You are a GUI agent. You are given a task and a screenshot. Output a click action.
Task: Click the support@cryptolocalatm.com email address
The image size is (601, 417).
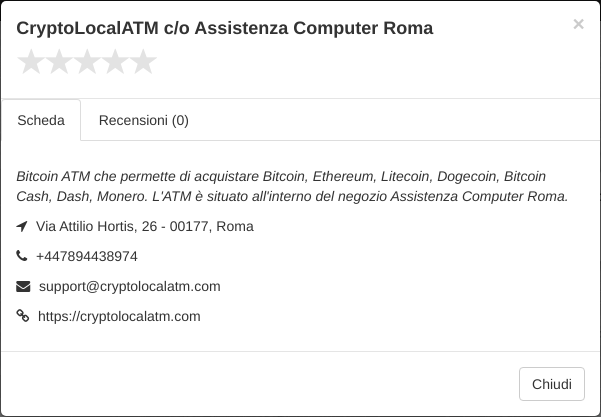point(130,287)
